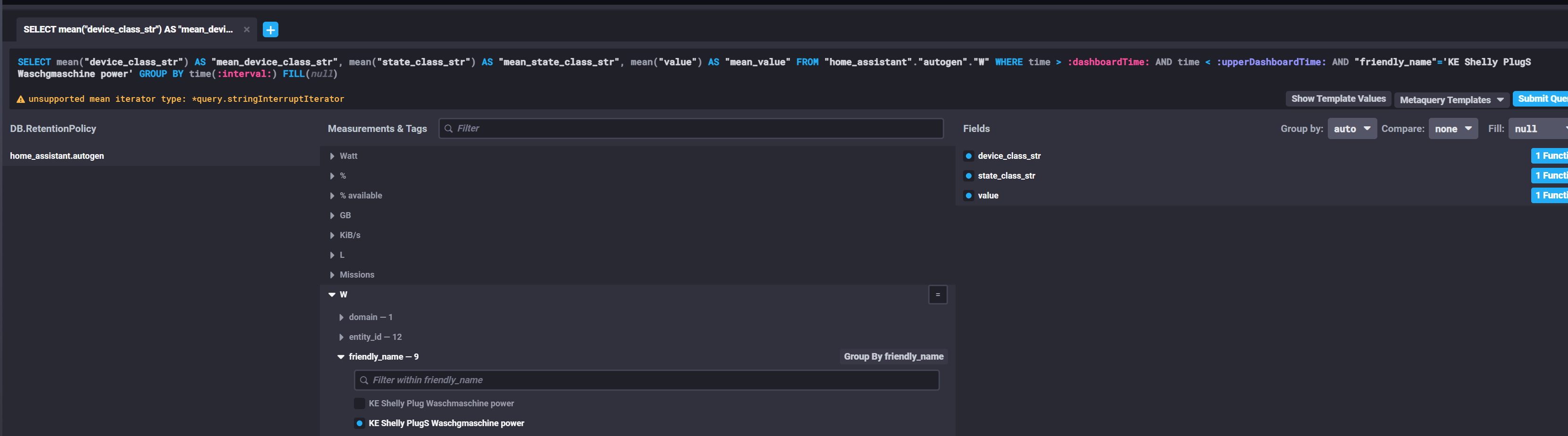
Task: Click the warning icon beside unsupported mean error
Action: 21,99
